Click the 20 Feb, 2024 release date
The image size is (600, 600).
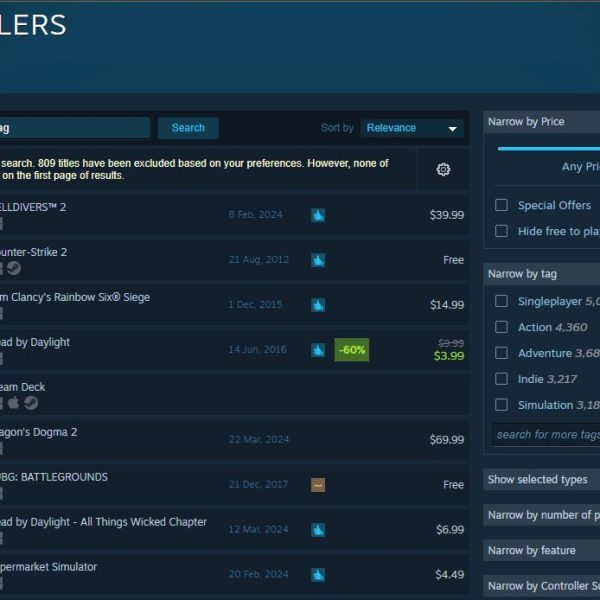point(258,574)
